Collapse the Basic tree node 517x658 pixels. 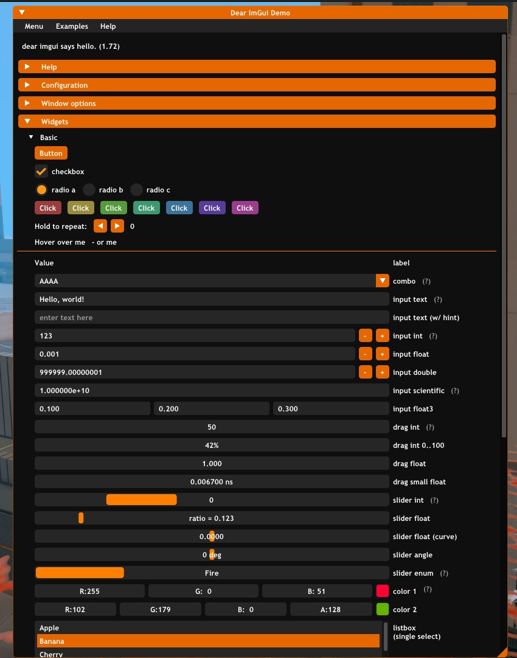click(31, 137)
